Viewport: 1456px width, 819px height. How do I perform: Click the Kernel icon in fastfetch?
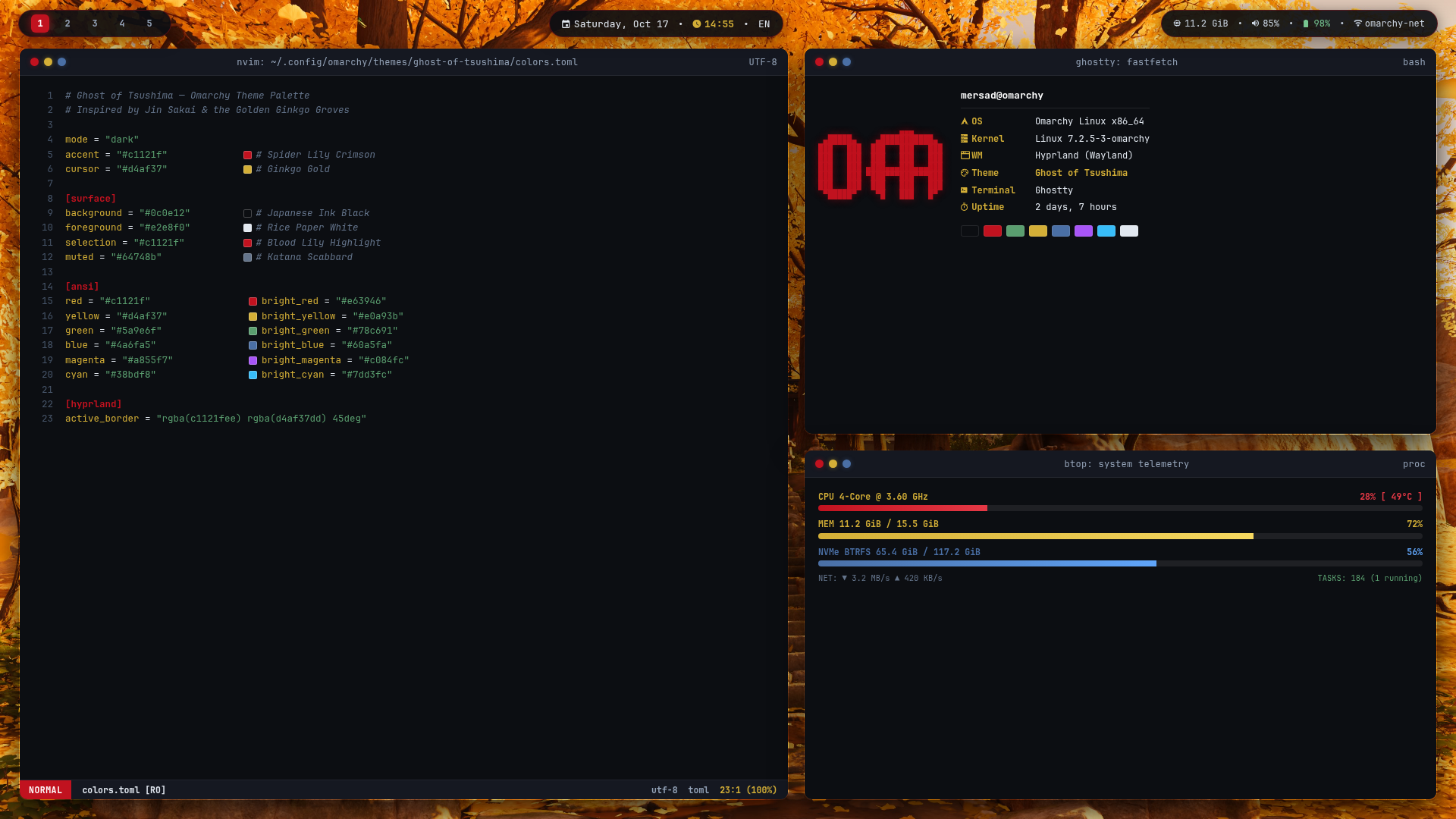pyautogui.click(x=965, y=139)
